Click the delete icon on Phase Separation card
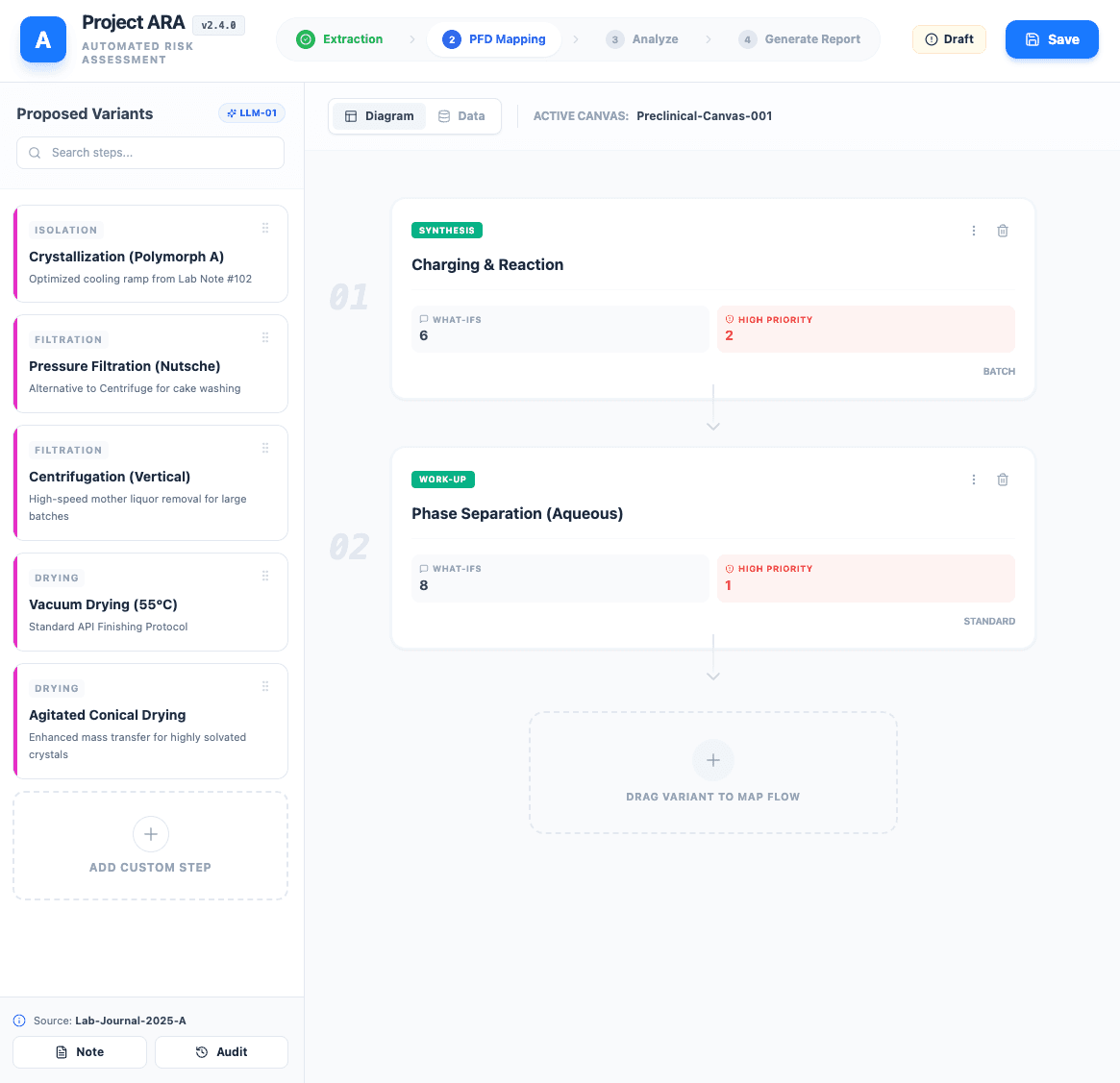 click(x=1003, y=479)
